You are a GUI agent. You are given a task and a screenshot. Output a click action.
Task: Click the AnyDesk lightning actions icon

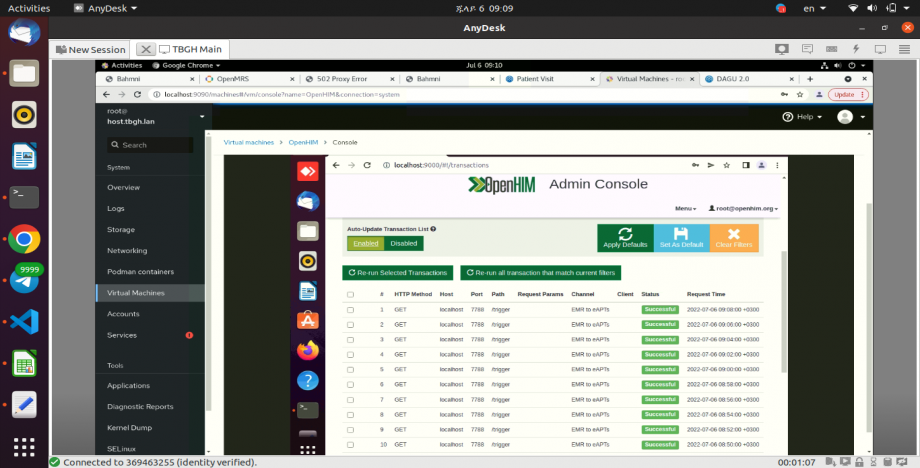[855, 49]
